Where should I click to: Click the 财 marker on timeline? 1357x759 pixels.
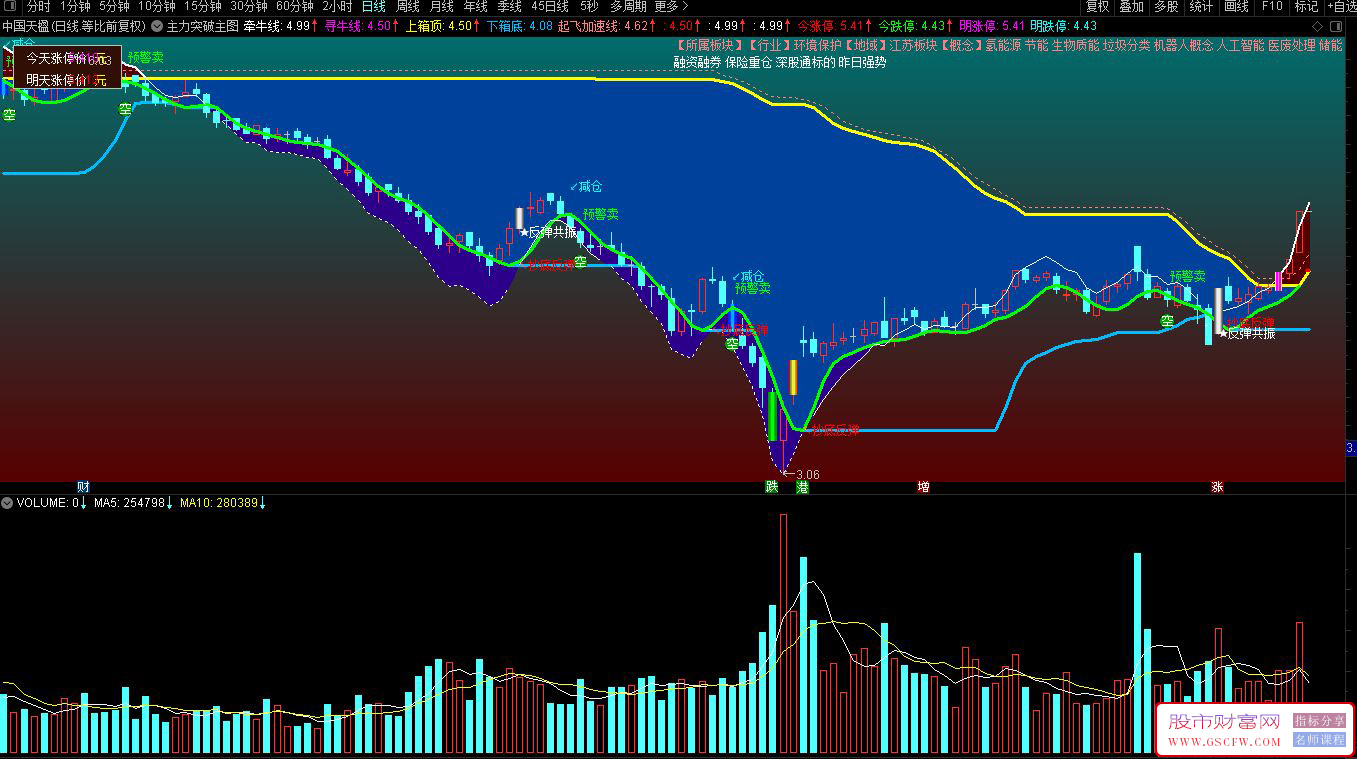[x=83, y=487]
